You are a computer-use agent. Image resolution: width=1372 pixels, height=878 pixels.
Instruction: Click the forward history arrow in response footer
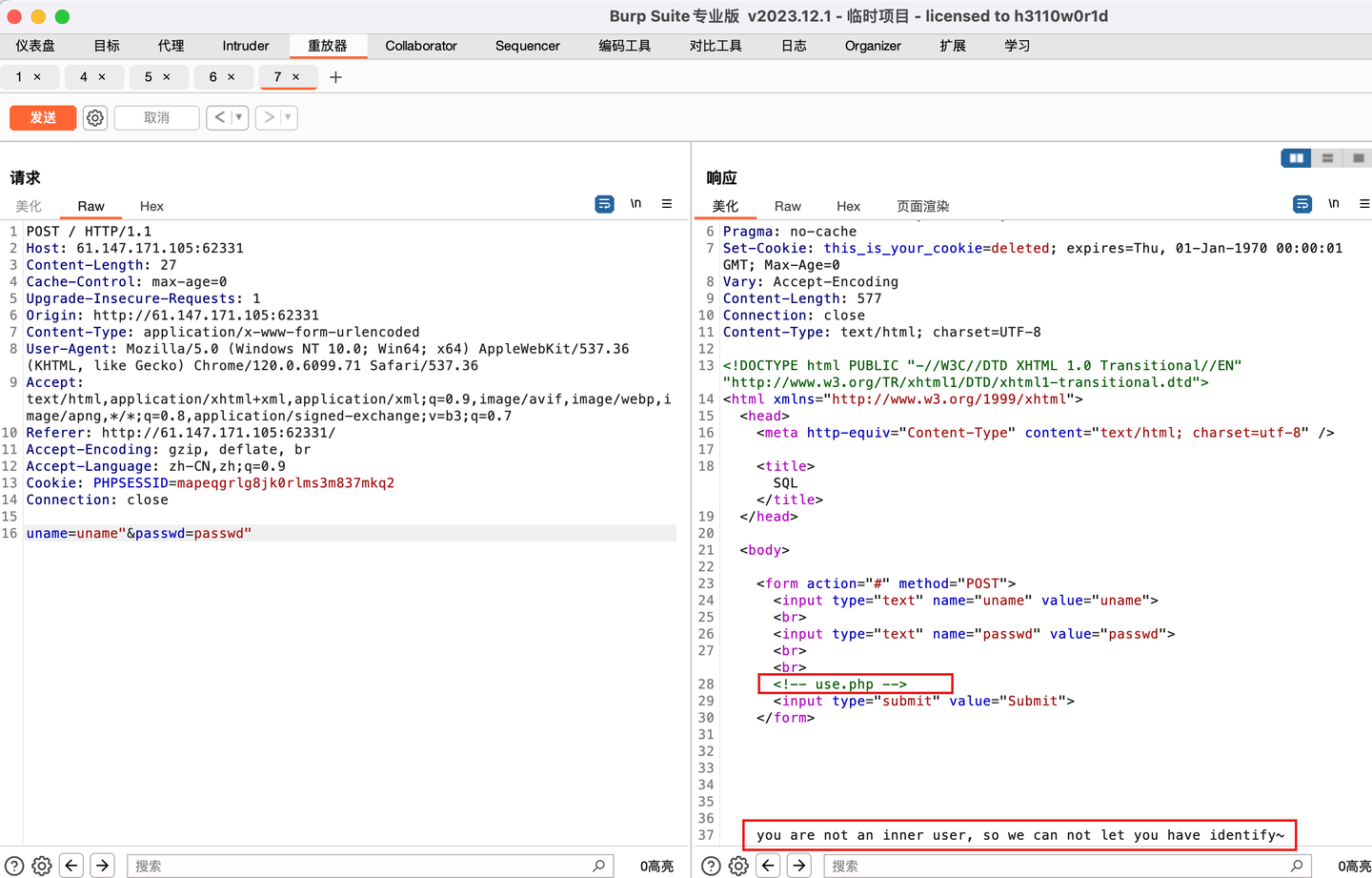pos(800,865)
